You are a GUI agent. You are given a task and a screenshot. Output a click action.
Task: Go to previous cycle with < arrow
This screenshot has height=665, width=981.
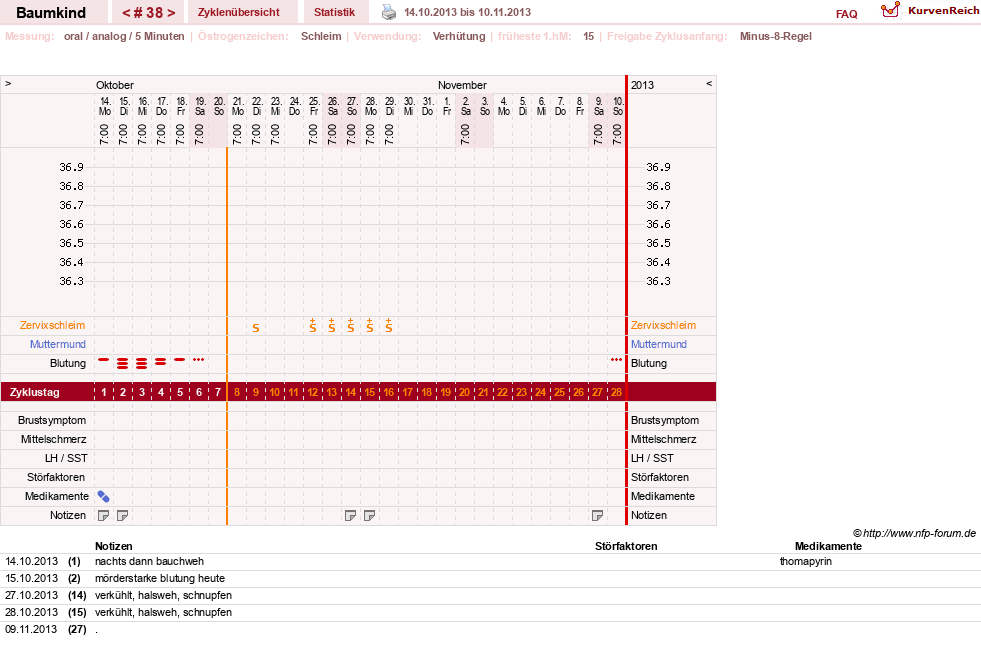126,13
